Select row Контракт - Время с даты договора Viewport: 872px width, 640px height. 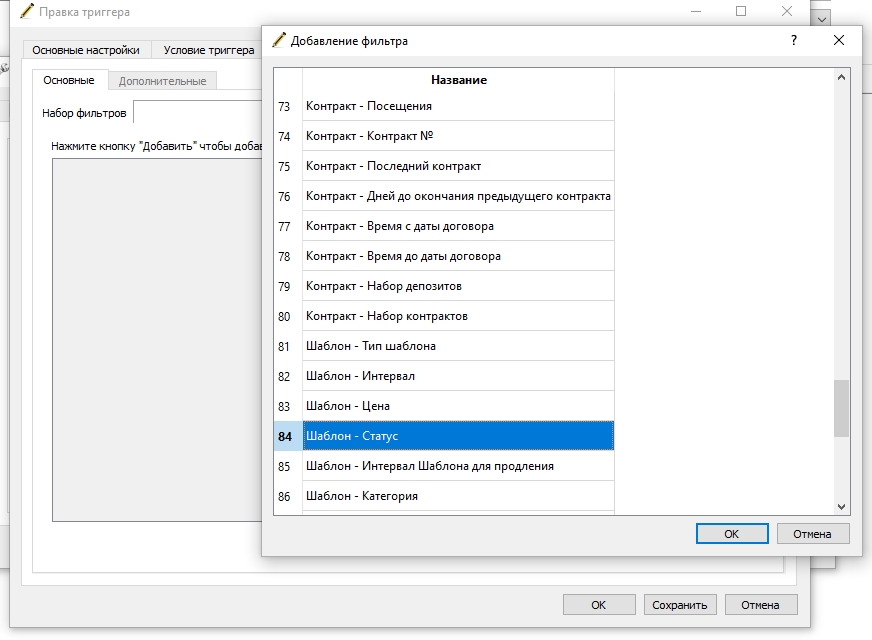click(459, 226)
